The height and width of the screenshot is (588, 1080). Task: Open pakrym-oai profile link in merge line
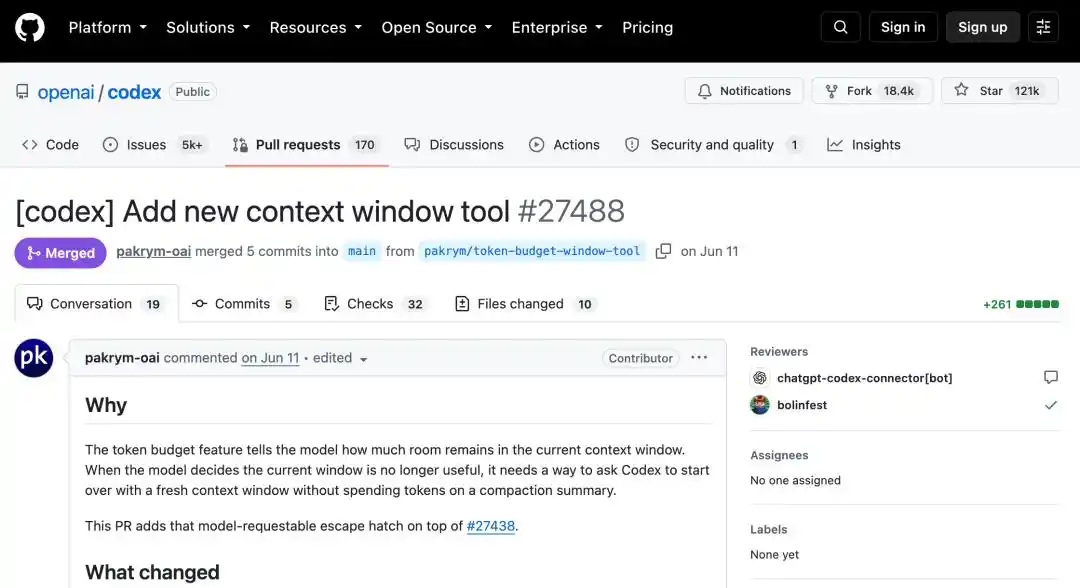(154, 251)
